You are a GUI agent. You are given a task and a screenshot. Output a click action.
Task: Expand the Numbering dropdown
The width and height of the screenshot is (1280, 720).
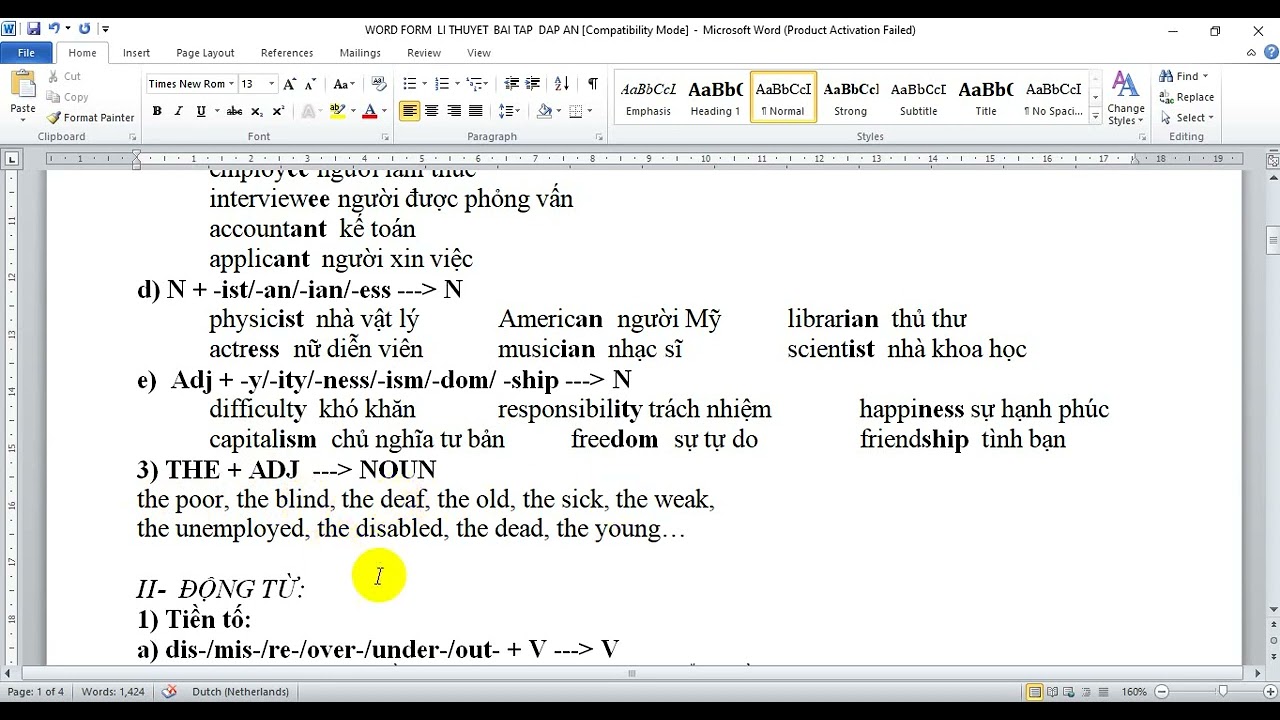(457, 84)
